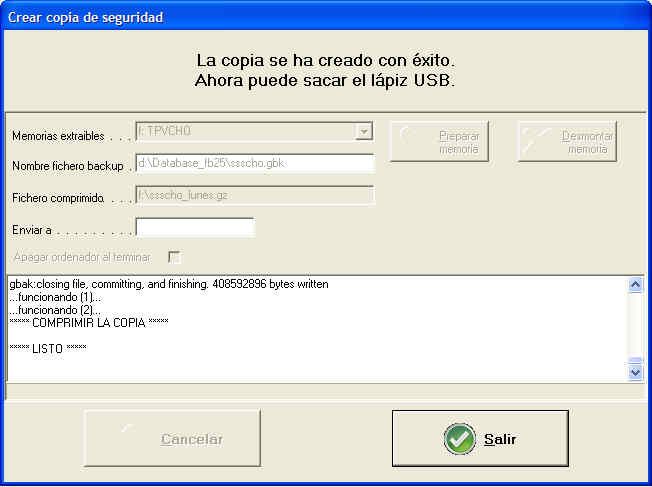The image size is (652, 487).
Task: Click the log scrollbar down arrow
Action: pos(635,372)
